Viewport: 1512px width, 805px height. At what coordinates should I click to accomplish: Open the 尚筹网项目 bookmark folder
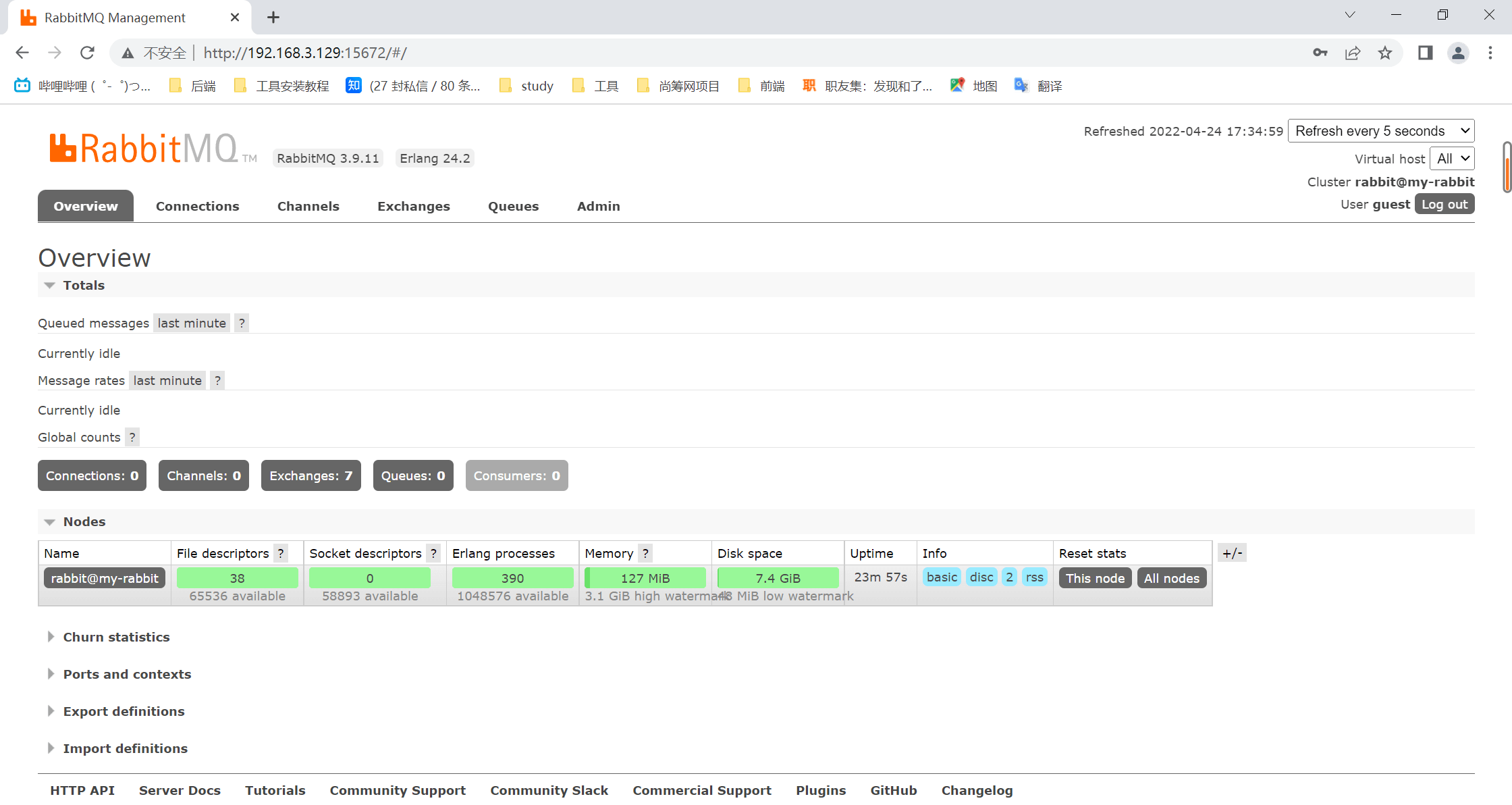tap(678, 86)
